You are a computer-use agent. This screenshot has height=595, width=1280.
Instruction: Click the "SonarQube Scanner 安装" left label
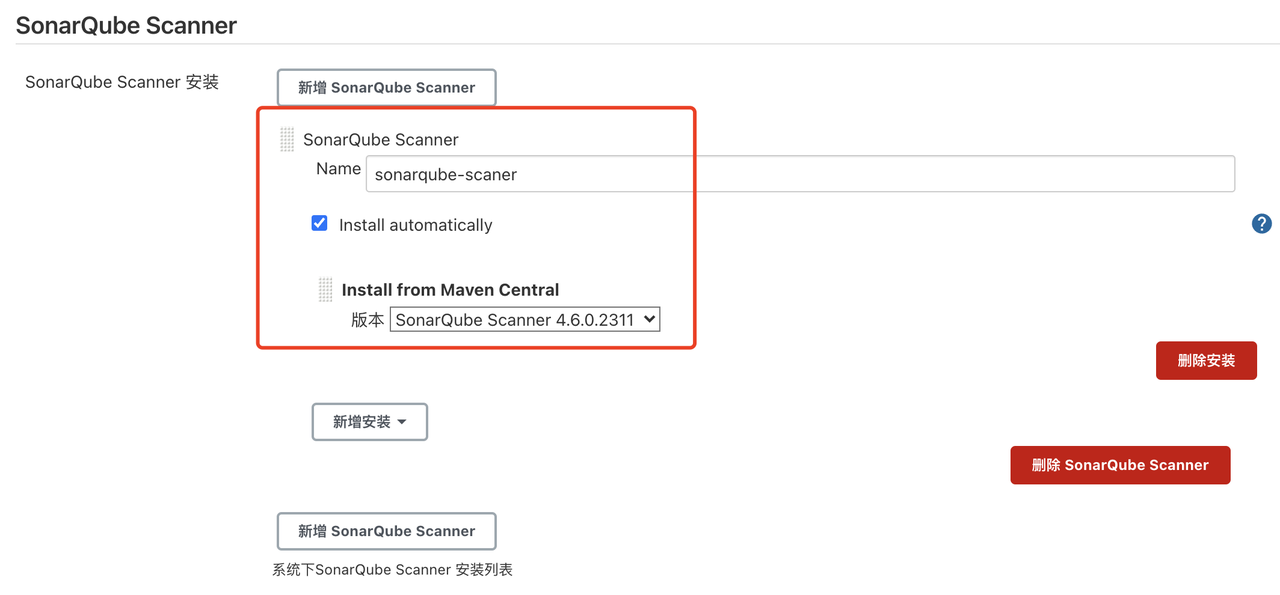click(x=122, y=82)
